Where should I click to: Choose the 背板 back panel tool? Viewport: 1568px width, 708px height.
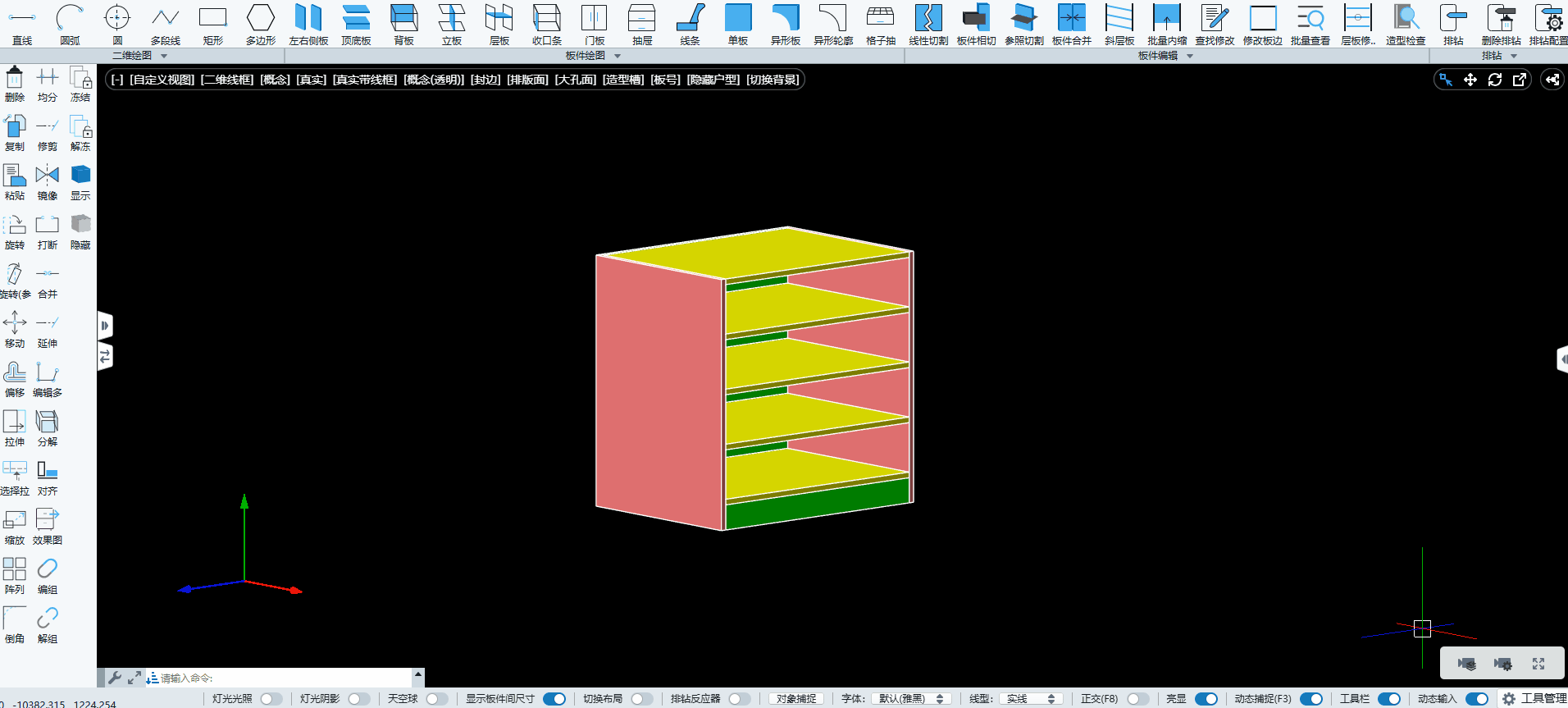403,24
